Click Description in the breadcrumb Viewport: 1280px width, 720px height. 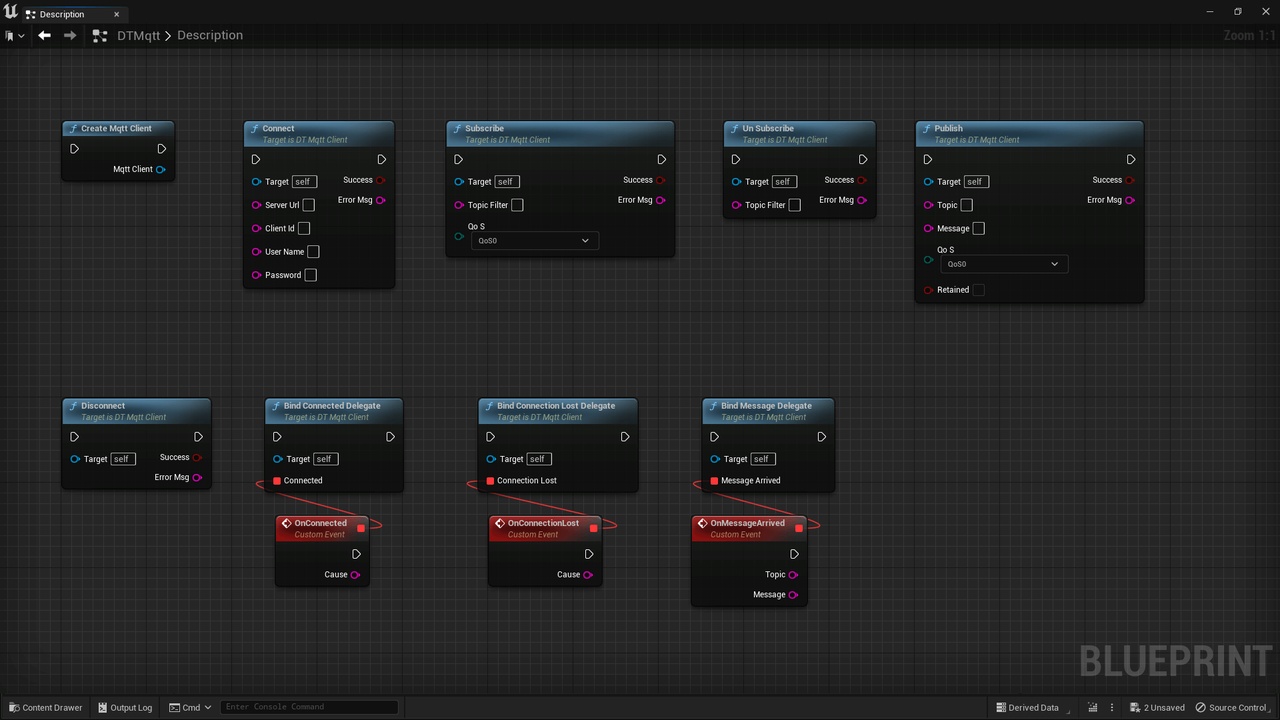(210, 35)
